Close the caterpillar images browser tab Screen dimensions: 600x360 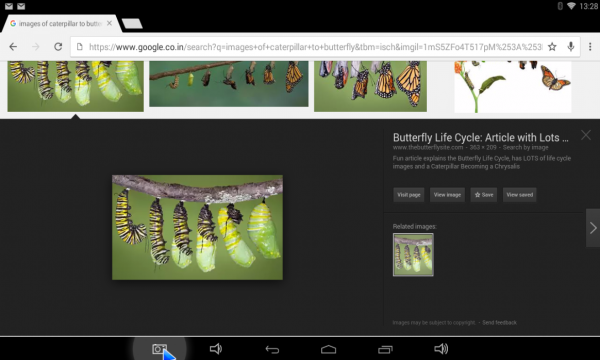[x=109, y=23]
